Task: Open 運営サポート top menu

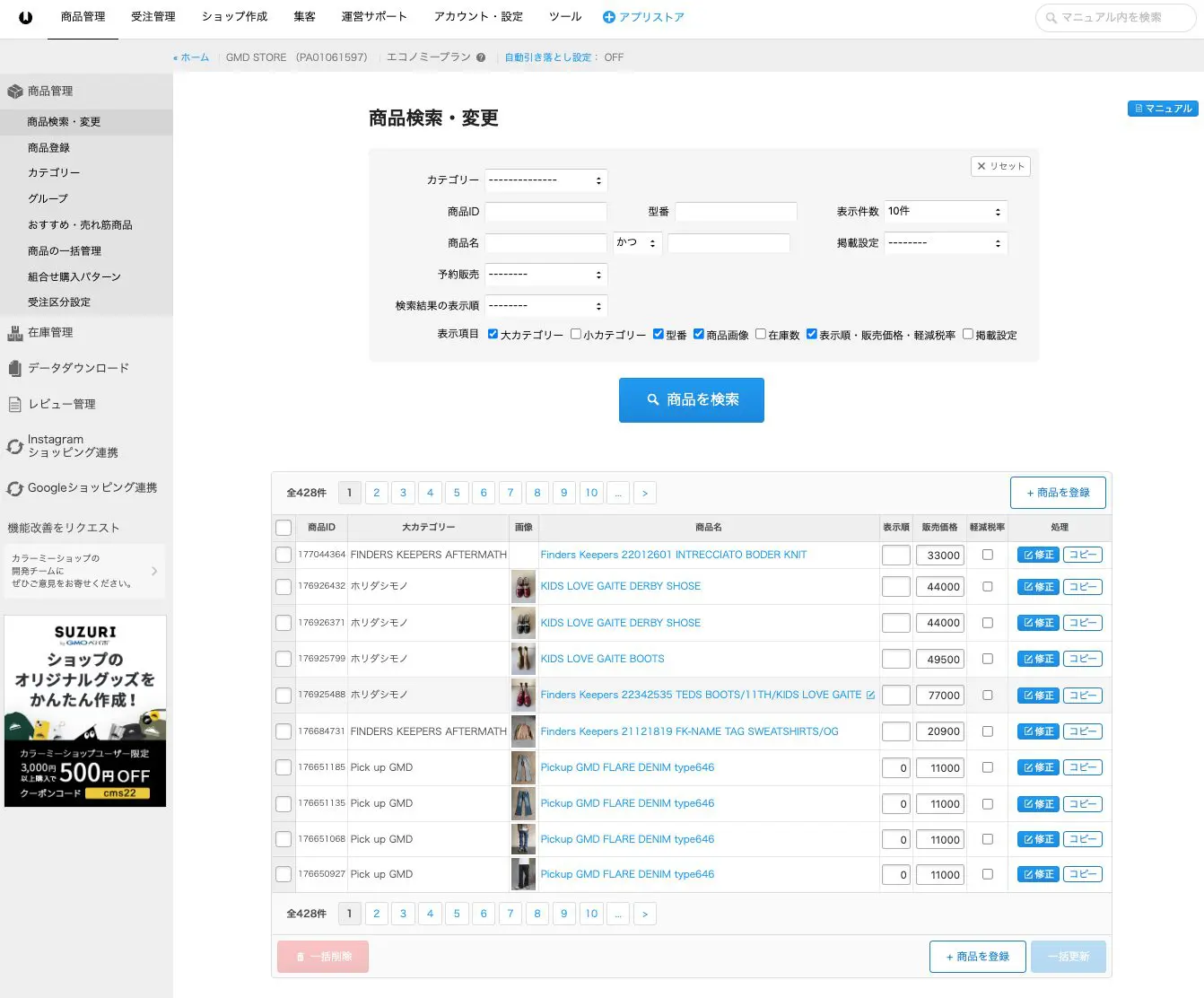Action: pyautogui.click(x=374, y=17)
